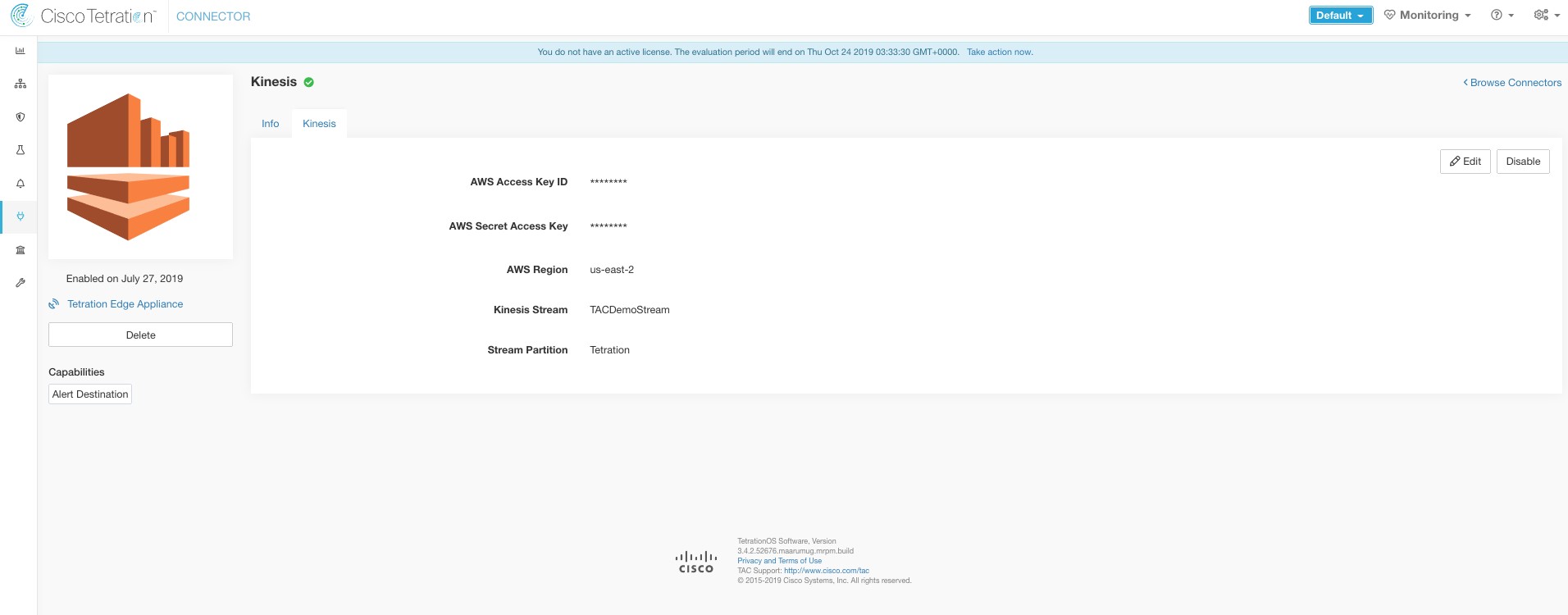Click the Capabilities heading
The height and width of the screenshot is (615, 1568).
76,372
